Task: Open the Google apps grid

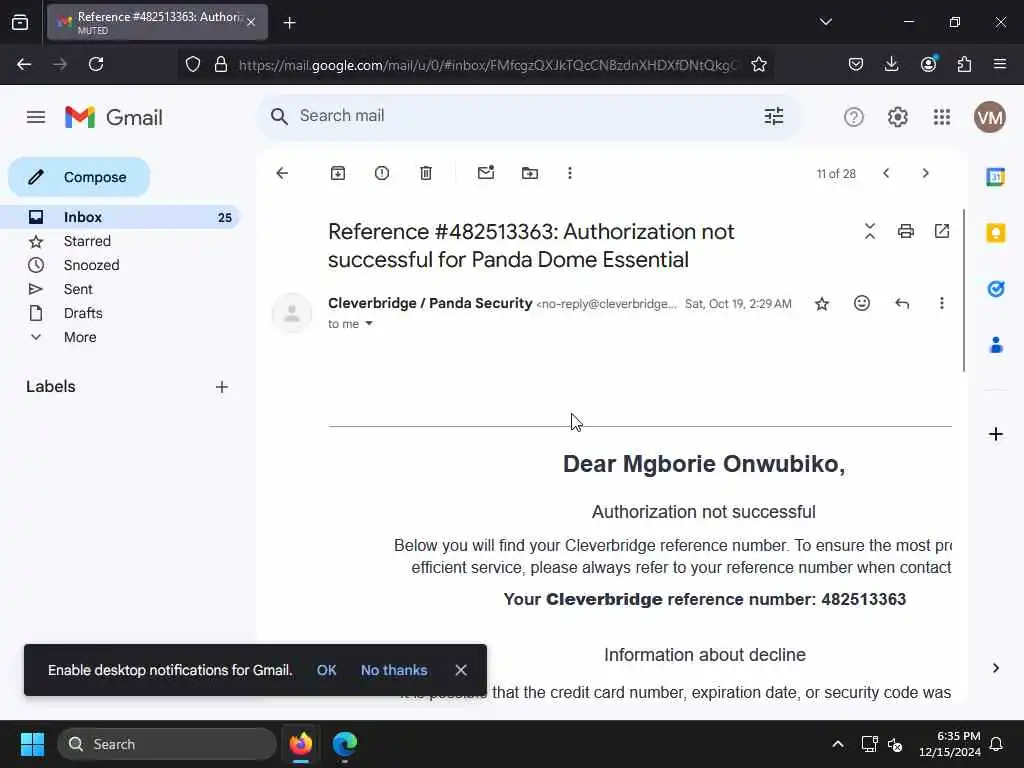Action: point(942,117)
